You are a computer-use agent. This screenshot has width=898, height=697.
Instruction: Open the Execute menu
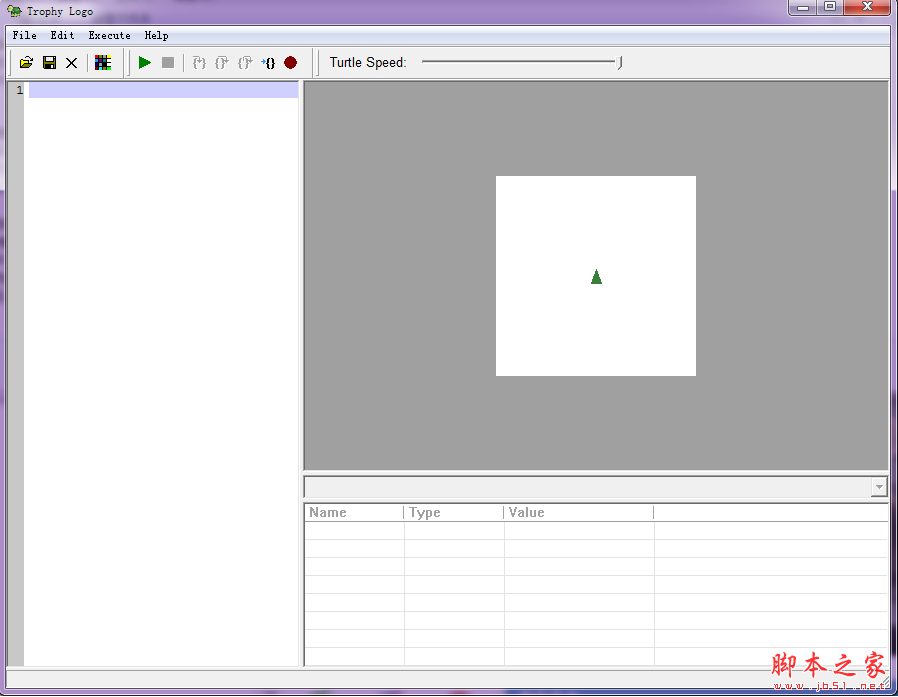tap(109, 35)
